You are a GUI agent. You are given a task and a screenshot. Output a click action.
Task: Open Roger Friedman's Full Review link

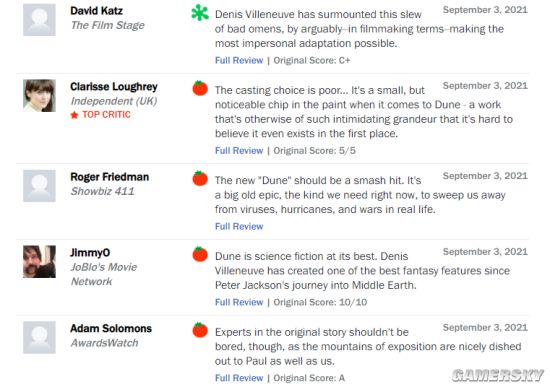239,226
